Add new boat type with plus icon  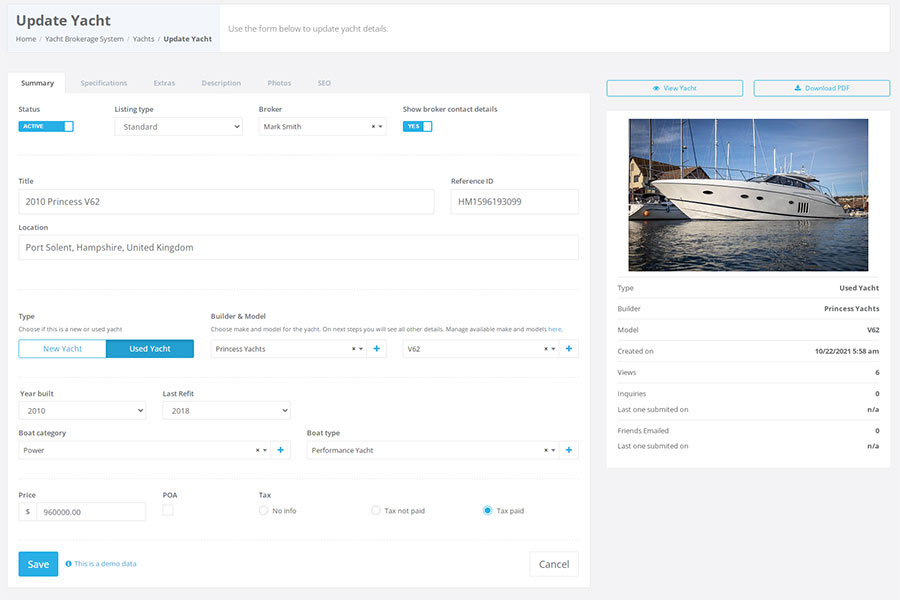coord(569,450)
